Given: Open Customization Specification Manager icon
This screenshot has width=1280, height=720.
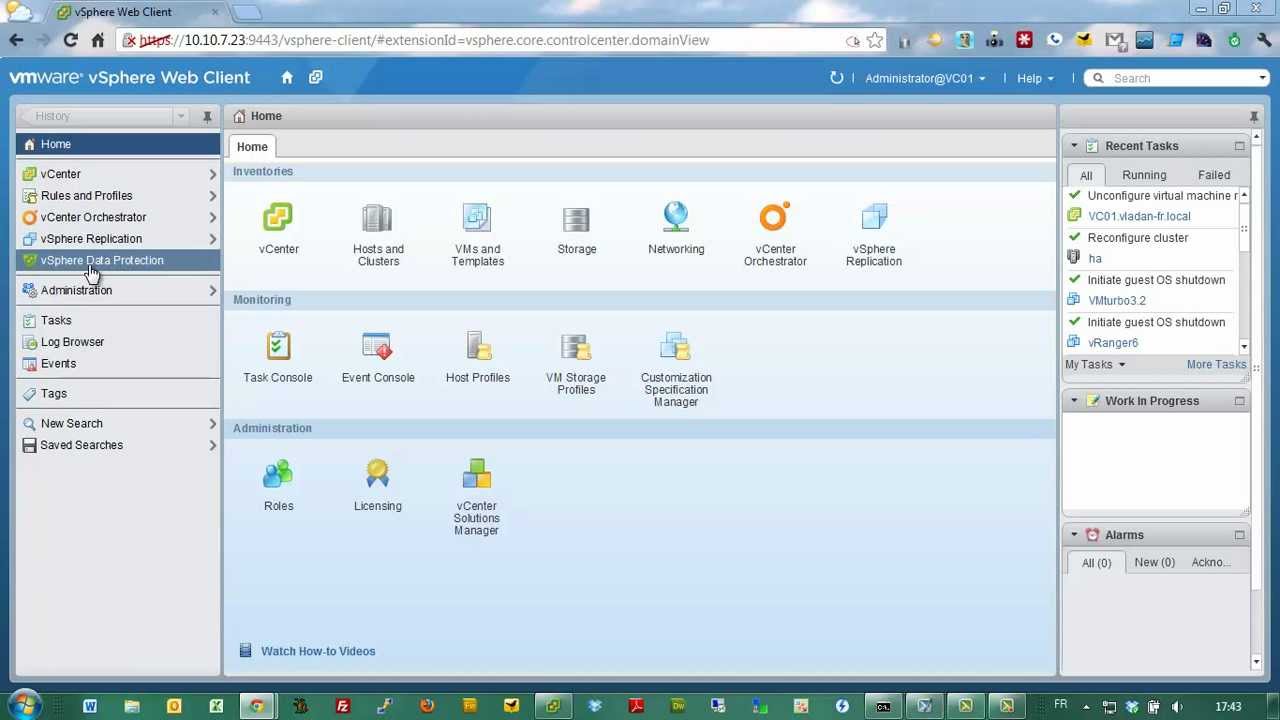Looking at the screenshot, I should click(x=676, y=346).
